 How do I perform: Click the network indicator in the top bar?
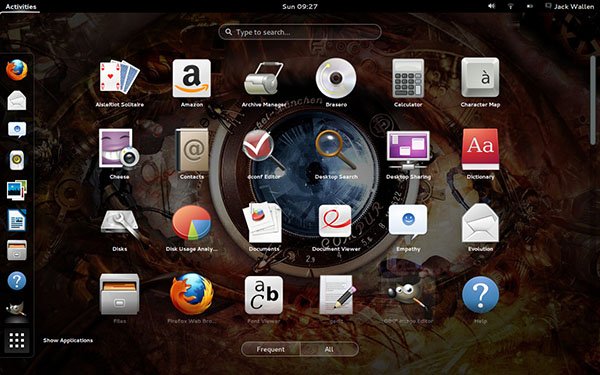(510, 6)
